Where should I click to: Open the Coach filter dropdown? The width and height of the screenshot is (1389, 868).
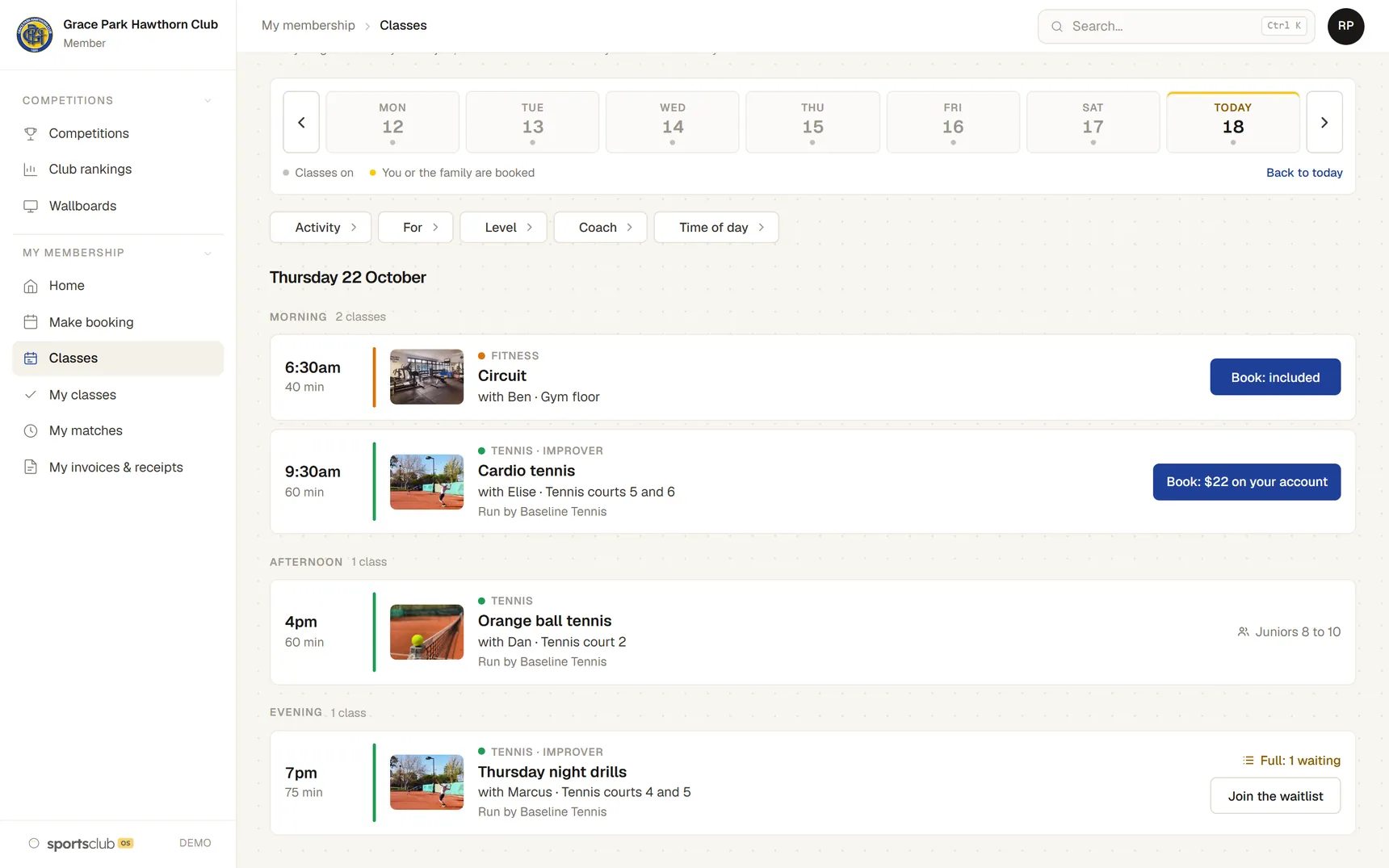point(600,228)
